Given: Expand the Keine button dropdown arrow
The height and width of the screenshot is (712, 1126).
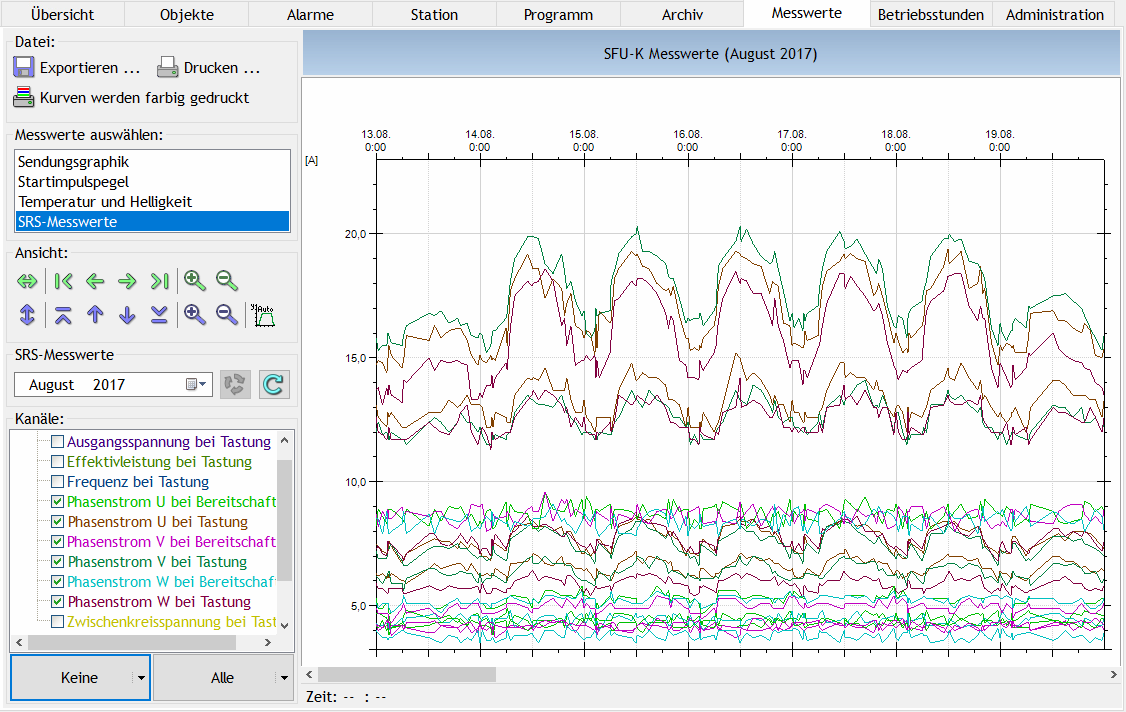Looking at the screenshot, I should click(141, 678).
